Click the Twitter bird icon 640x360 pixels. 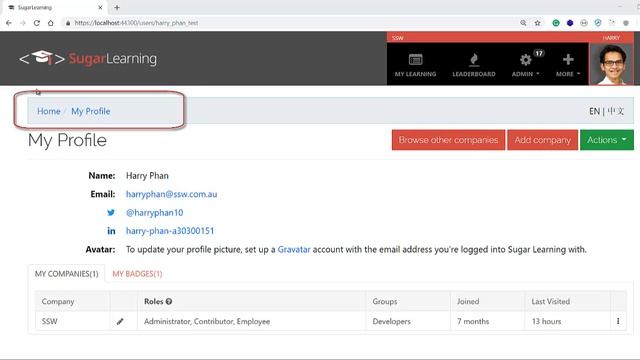(111, 213)
